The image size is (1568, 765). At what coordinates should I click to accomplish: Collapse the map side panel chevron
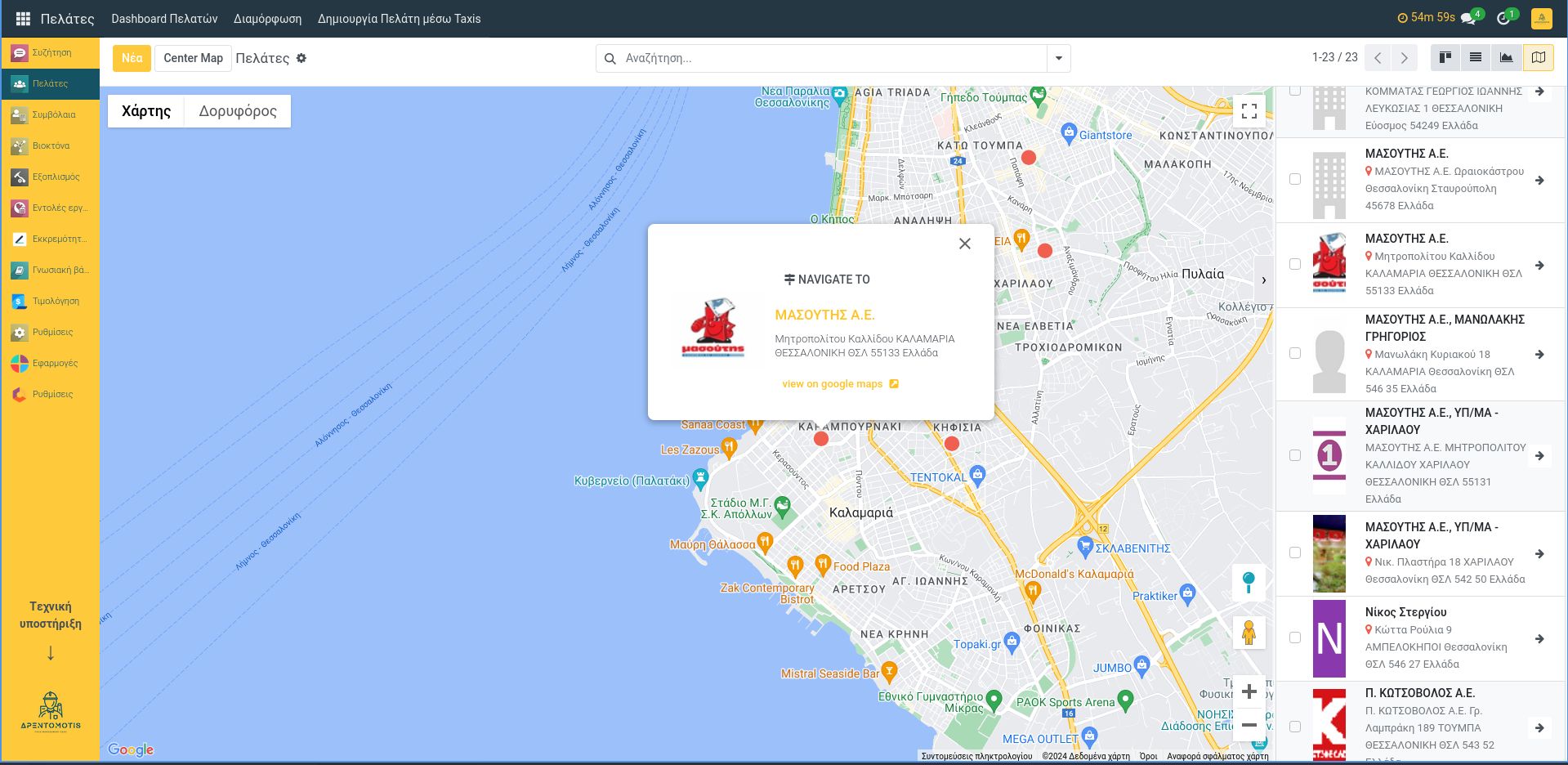tap(1264, 280)
